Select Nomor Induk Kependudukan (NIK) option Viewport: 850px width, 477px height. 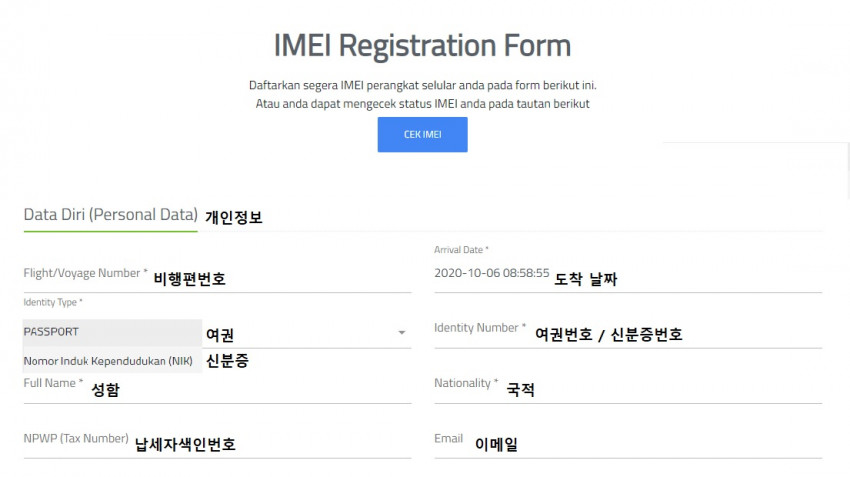[110, 360]
